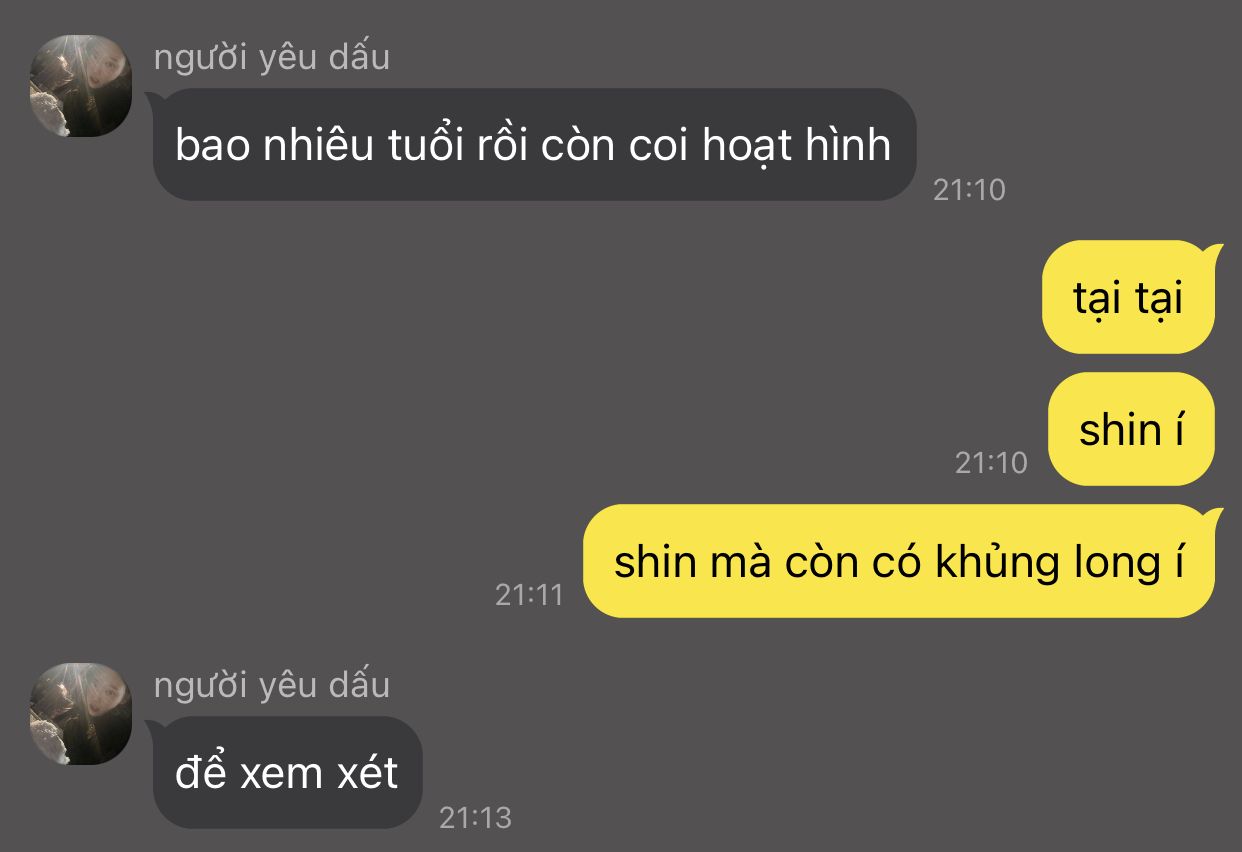Tap the avatar next to "để xem xét"
This screenshot has height=852, width=1242.
coord(81,714)
